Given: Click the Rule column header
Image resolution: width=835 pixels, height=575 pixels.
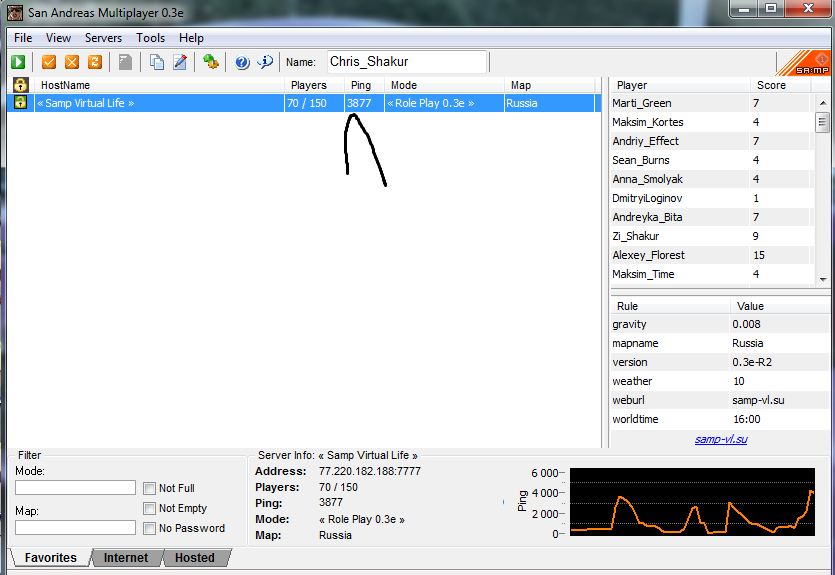Looking at the screenshot, I should 670,306.
